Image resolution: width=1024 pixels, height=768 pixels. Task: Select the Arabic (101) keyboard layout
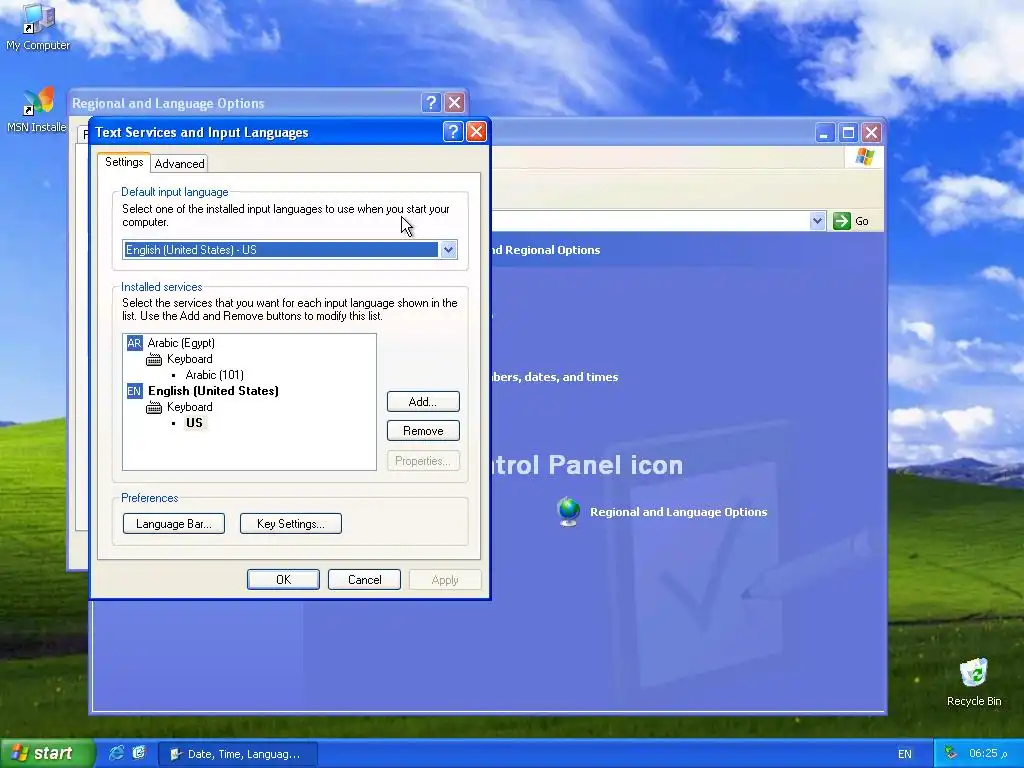tap(214, 375)
